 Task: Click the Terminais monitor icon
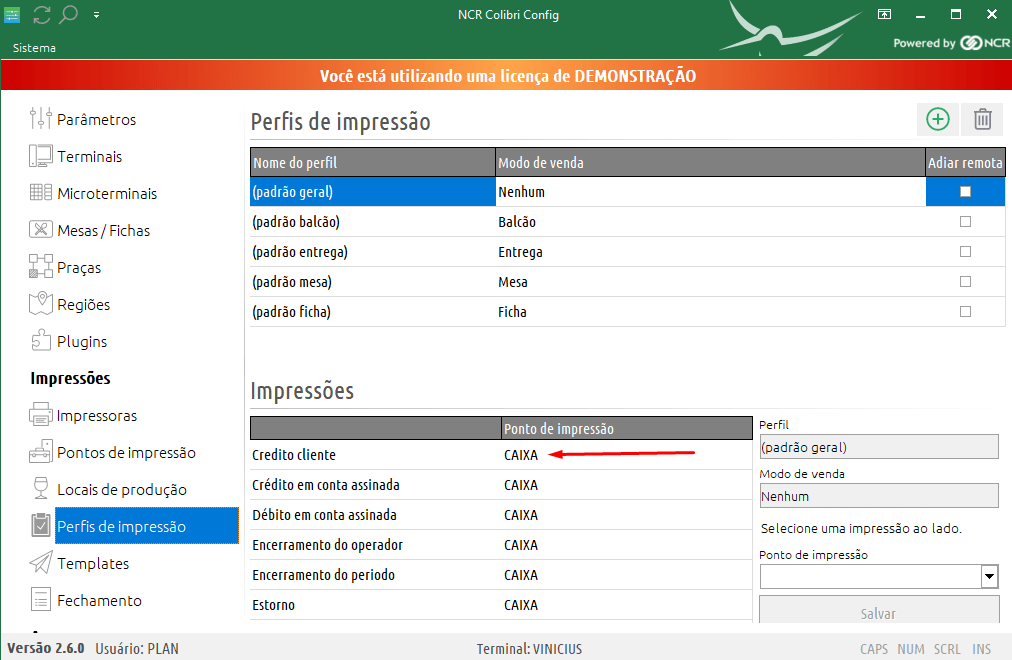pos(40,156)
